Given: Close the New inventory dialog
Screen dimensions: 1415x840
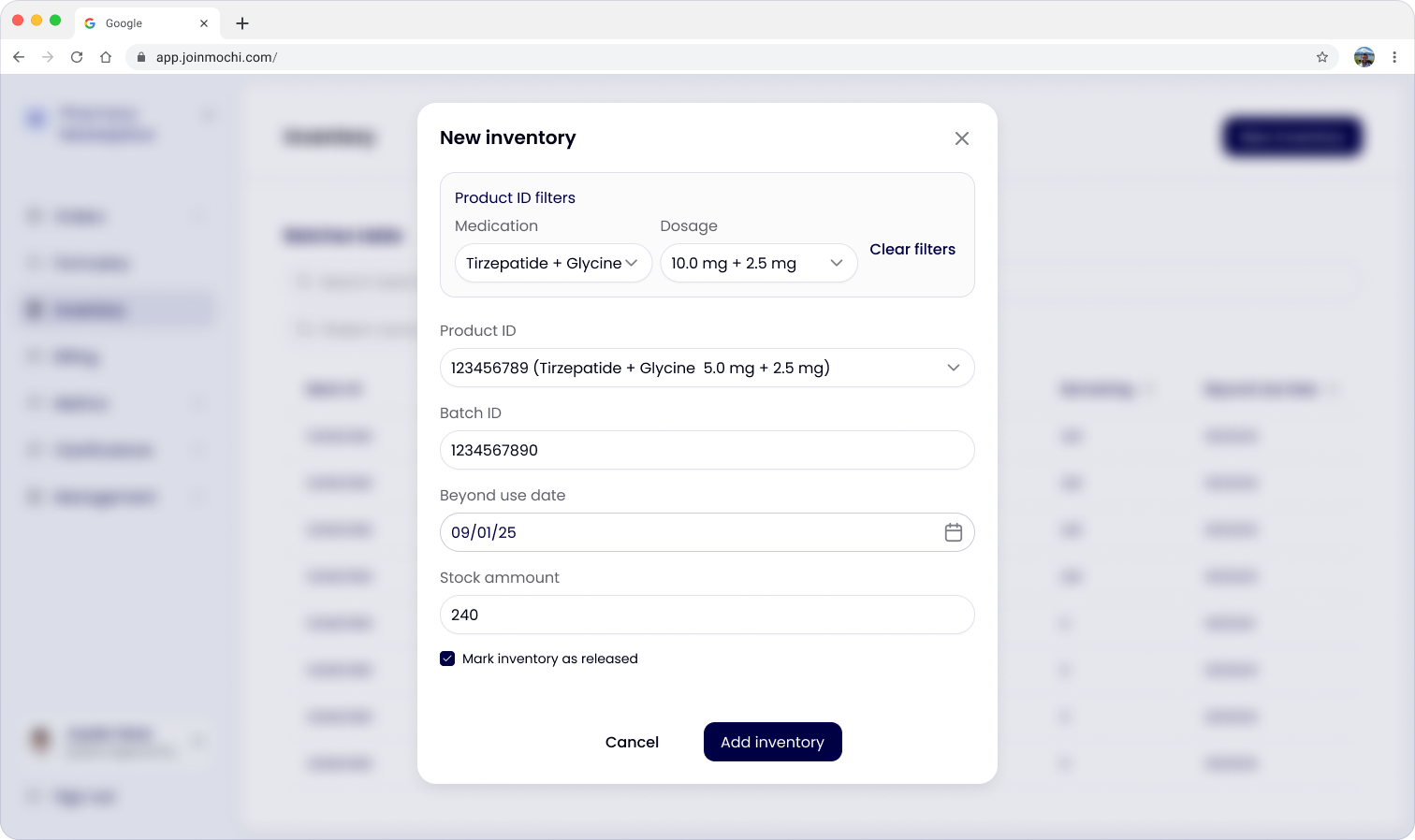Looking at the screenshot, I should click(x=961, y=138).
